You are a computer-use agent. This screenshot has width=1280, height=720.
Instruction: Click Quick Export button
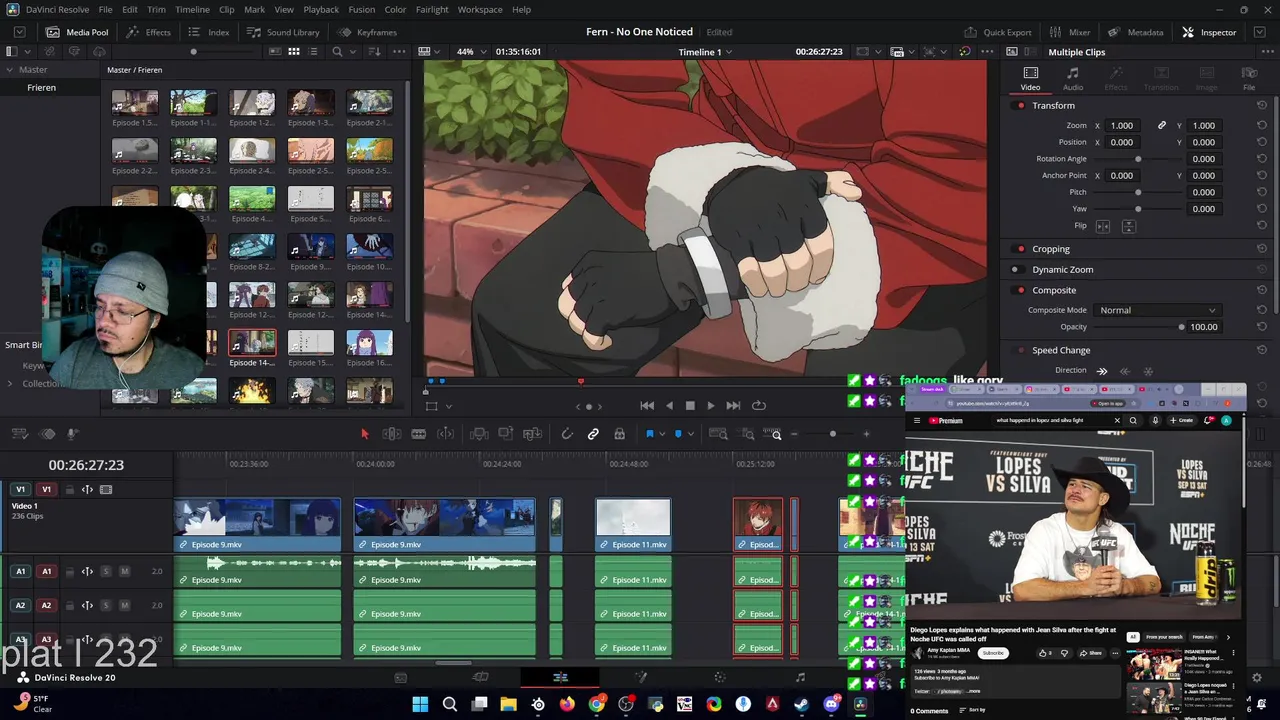[x=997, y=32]
